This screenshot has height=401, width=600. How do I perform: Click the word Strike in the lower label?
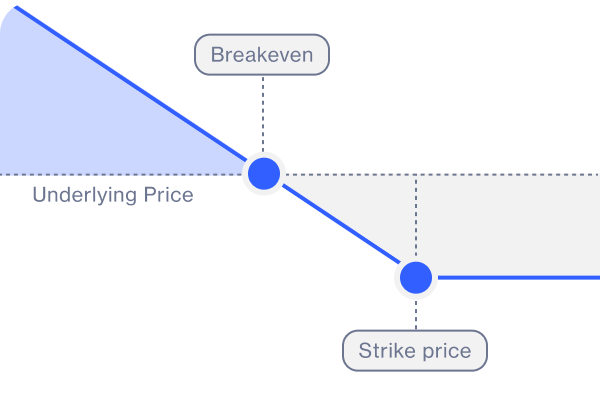click(x=386, y=350)
